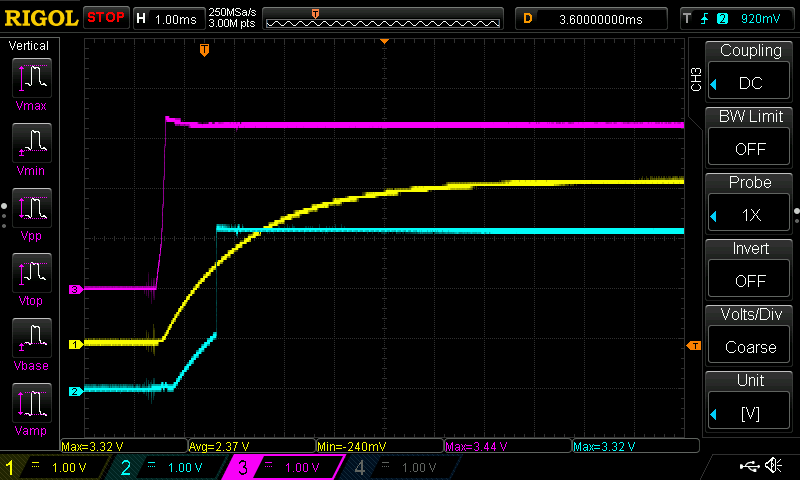Open the Unit [V] selector
800x480 pixels.
(x=750, y=401)
